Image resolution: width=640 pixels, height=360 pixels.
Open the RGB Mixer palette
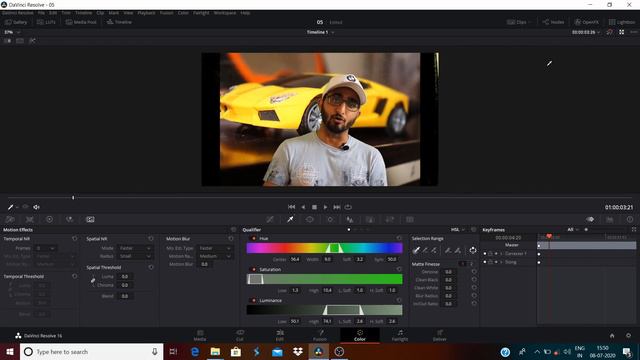(x=69, y=220)
